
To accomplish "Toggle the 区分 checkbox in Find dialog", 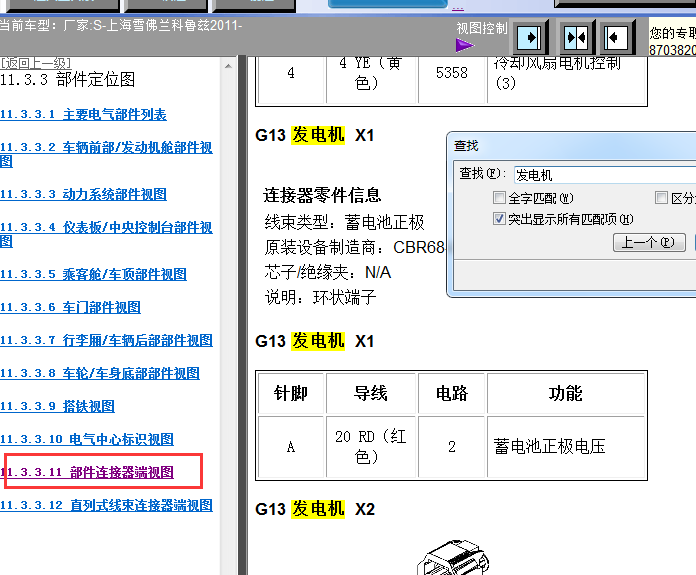I will tap(661, 198).
